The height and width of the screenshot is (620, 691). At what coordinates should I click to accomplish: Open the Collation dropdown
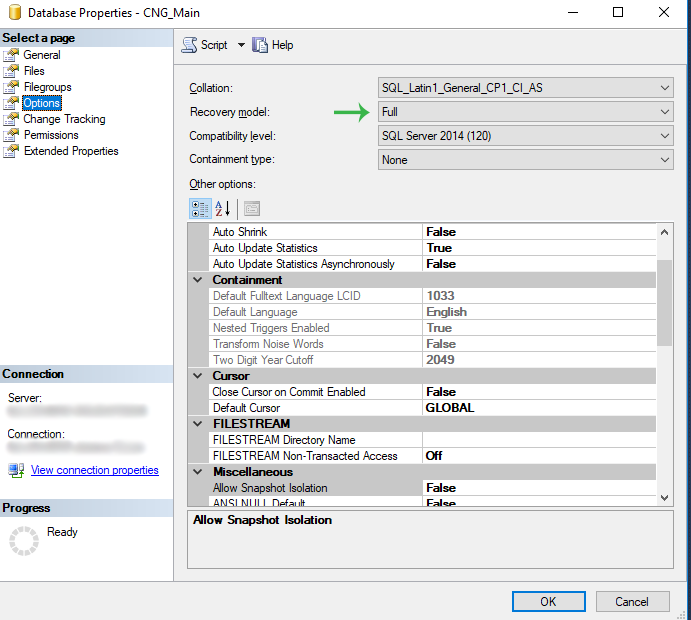coord(525,88)
